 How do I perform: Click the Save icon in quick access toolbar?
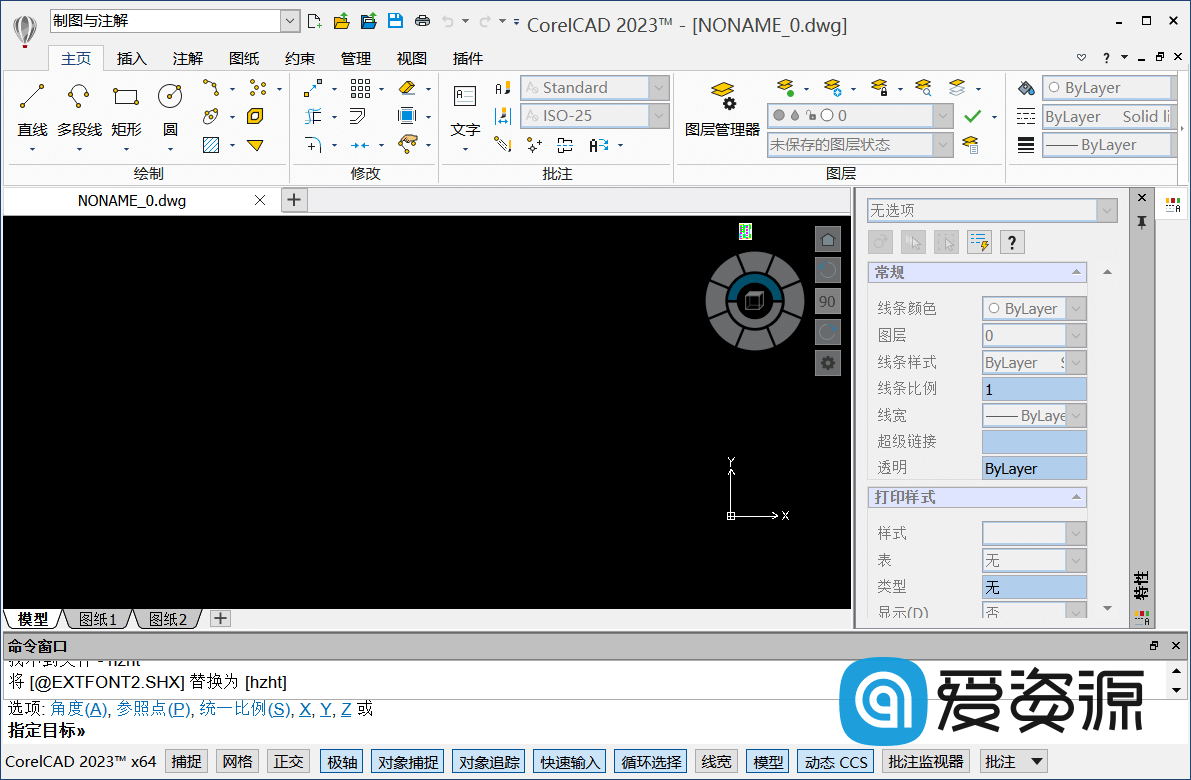point(394,20)
